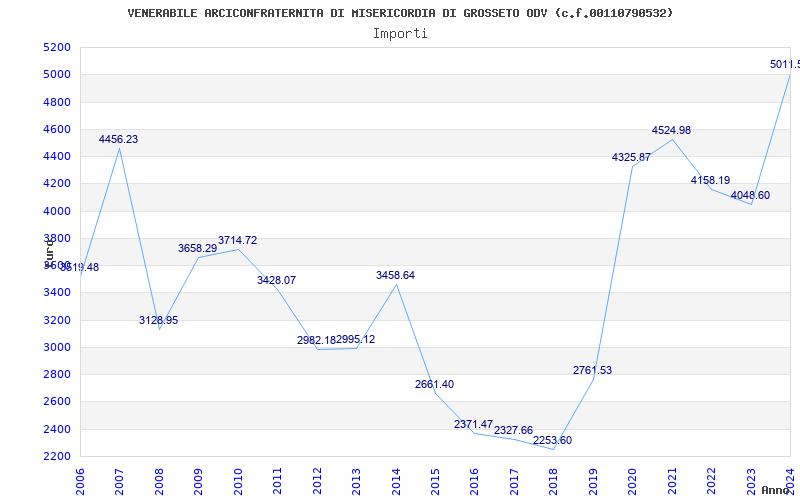The image size is (800, 500).
Task: Select the 2010 x-axis year label
Action: tap(238, 482)
